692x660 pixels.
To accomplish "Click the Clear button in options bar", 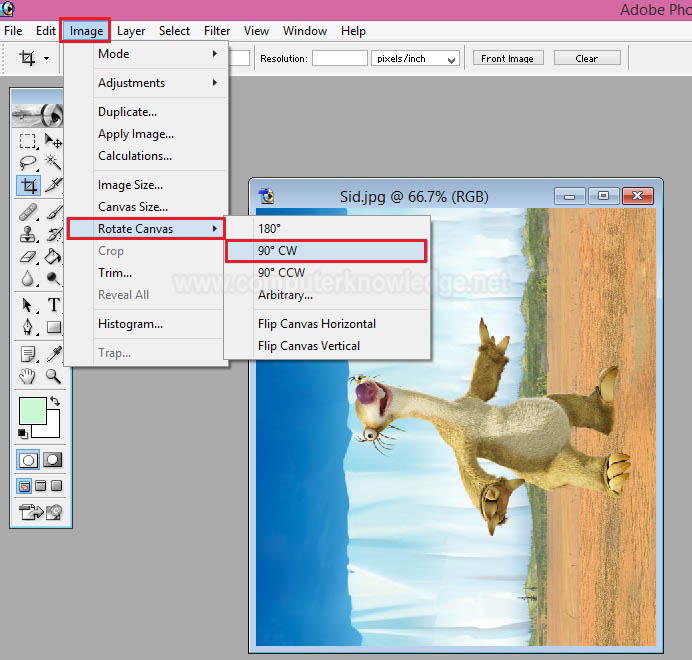I will (x=587, y=58).
